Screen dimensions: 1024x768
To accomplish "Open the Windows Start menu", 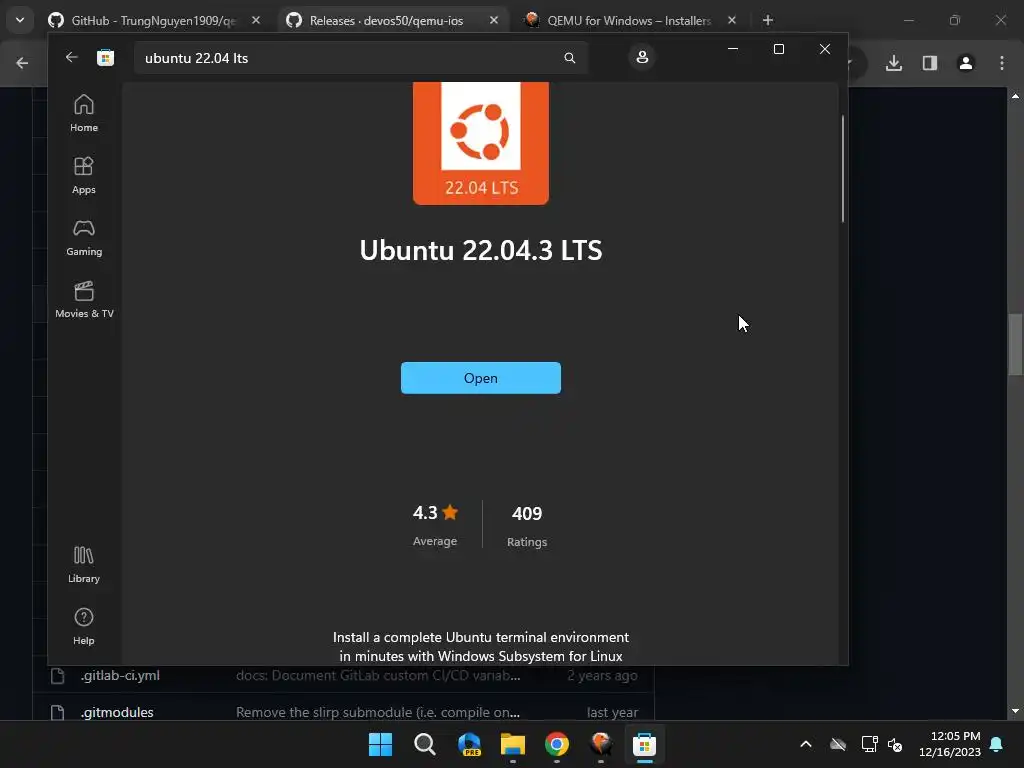I will click(381, 744).
